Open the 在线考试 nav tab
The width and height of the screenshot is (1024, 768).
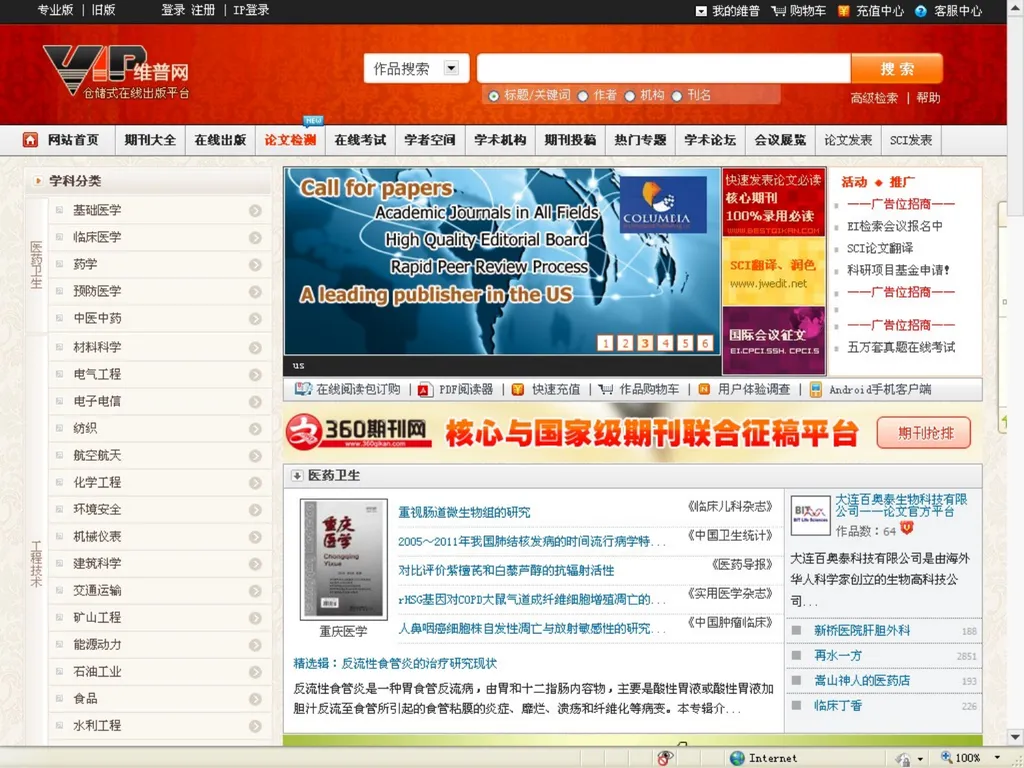[x=360, y=140]
